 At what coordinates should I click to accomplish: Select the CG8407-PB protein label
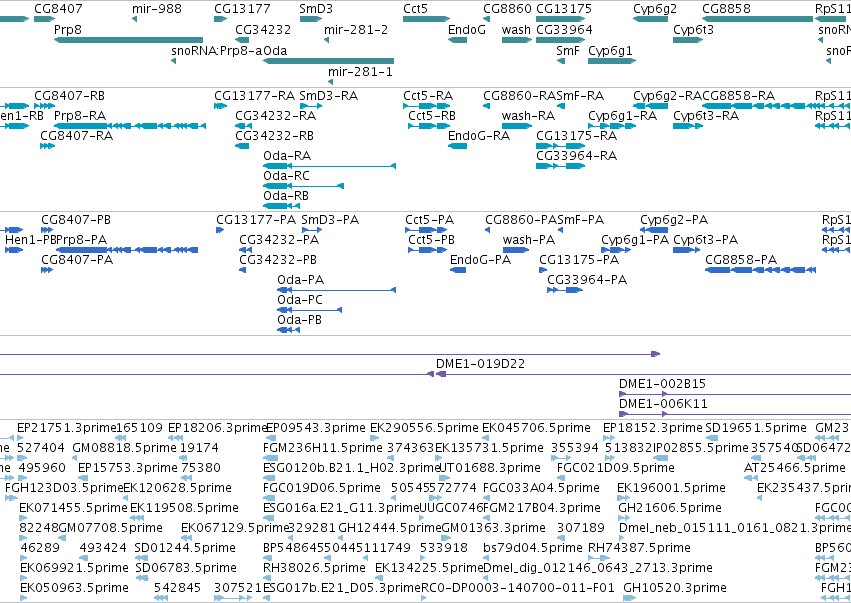coord(76,220)
